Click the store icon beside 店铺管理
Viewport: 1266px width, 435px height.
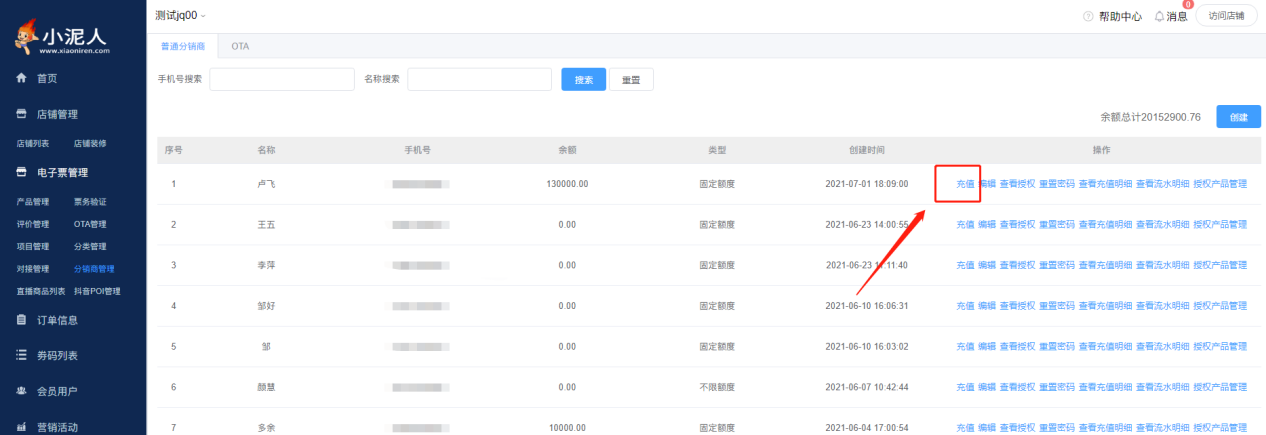[21, 114]
